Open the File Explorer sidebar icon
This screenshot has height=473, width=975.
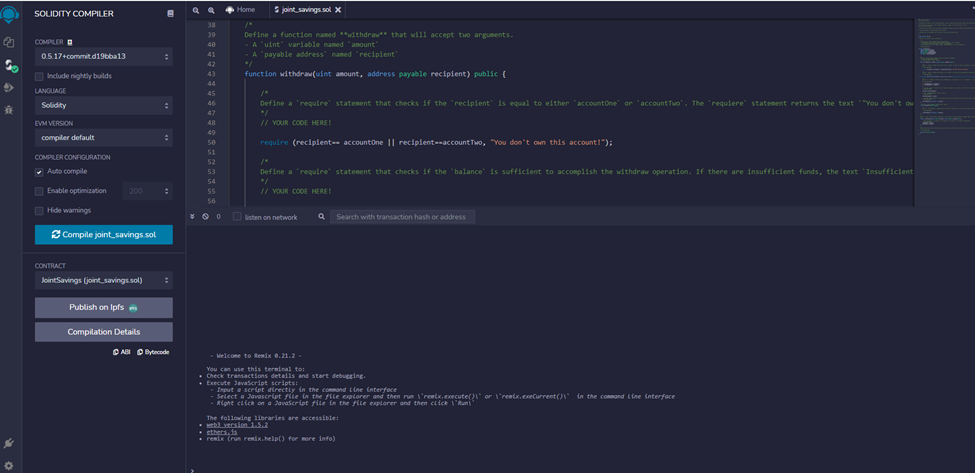[9, 42]
